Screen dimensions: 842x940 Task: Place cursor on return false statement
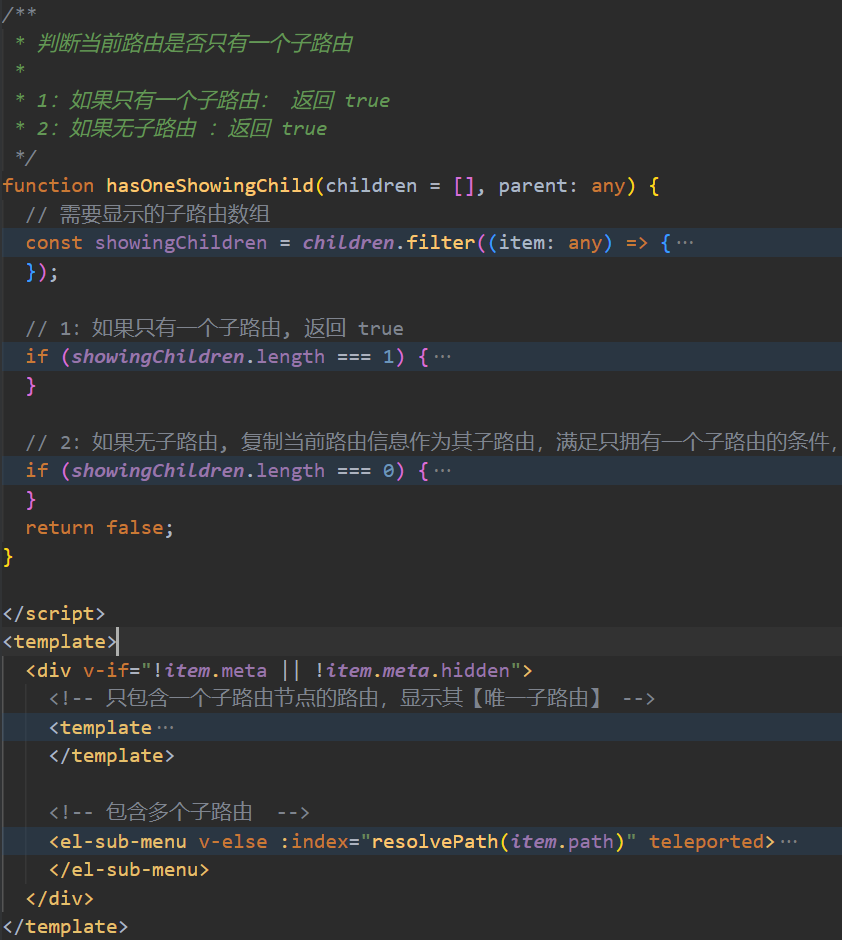pyautogui.click(x=100, y=528)
